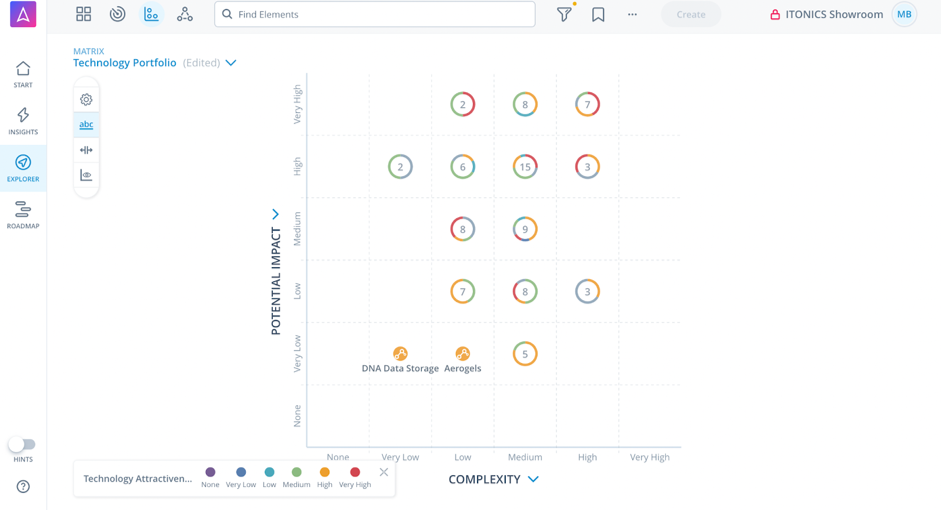
Task: Open the filter funnel icon
Action: coord(564,14)
